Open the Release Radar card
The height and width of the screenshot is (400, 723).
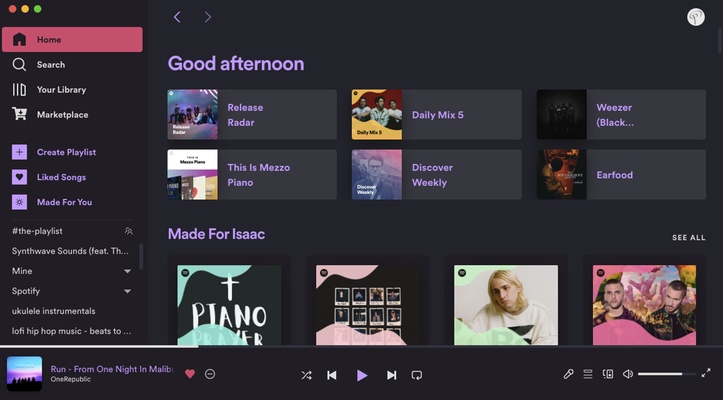click(252, 114)
